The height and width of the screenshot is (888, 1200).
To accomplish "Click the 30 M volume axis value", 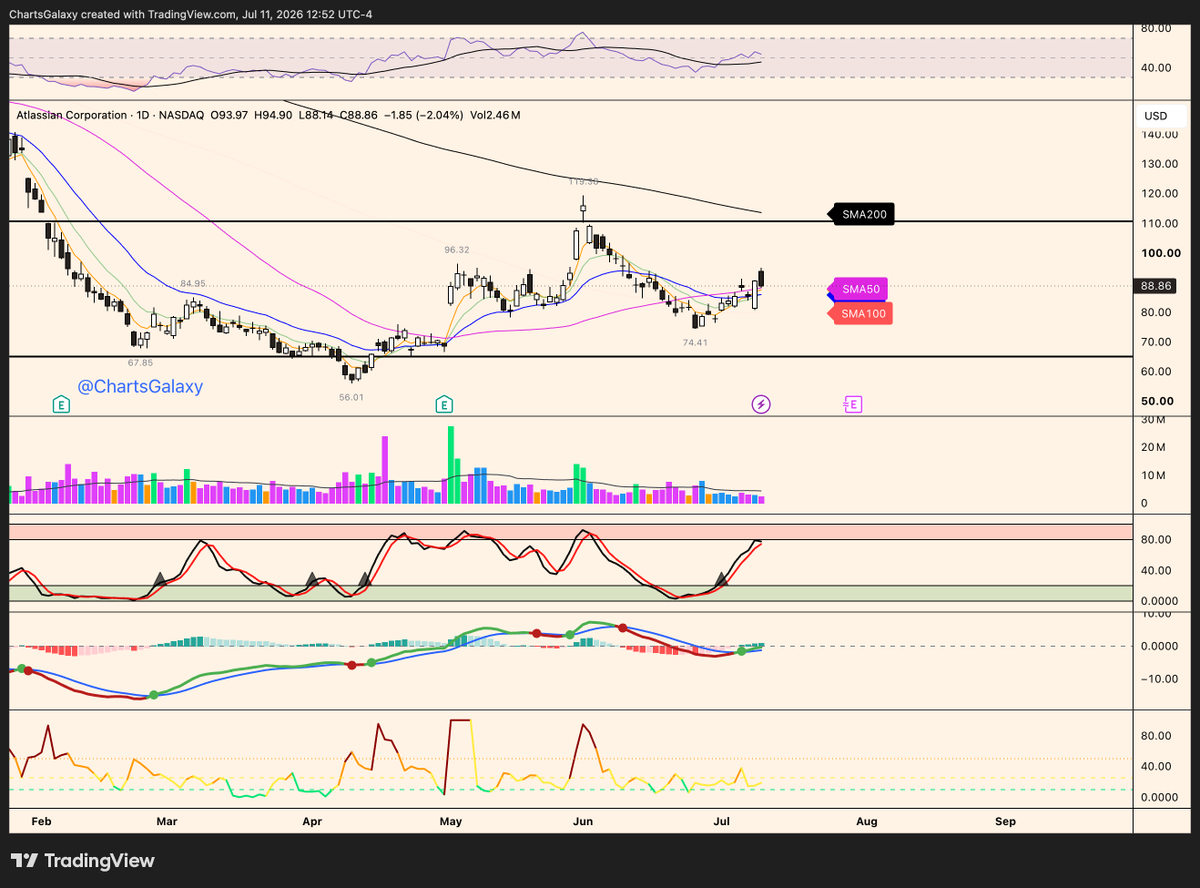I will 1154,418.
